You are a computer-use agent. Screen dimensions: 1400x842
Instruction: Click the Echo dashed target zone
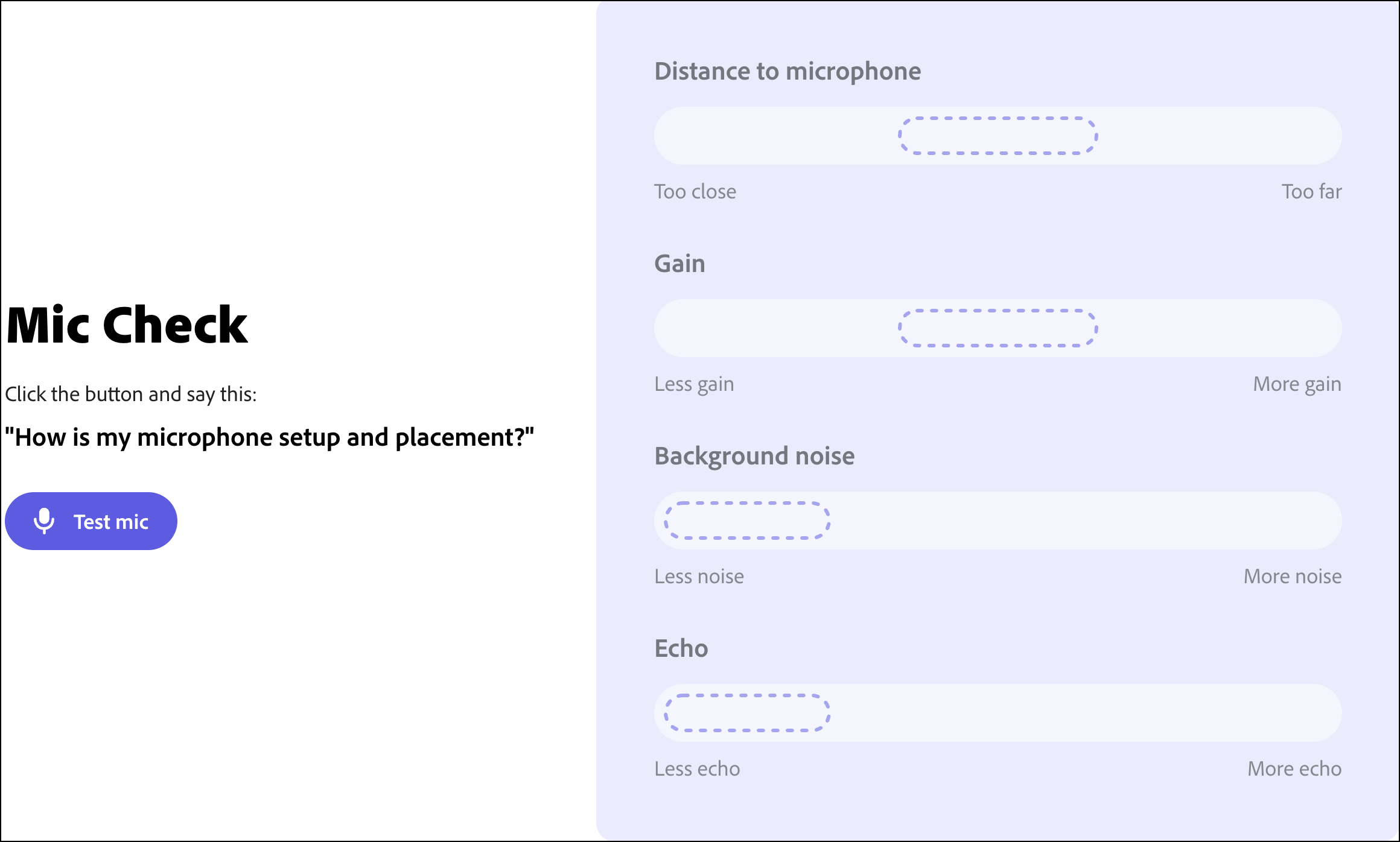(747, 713)
